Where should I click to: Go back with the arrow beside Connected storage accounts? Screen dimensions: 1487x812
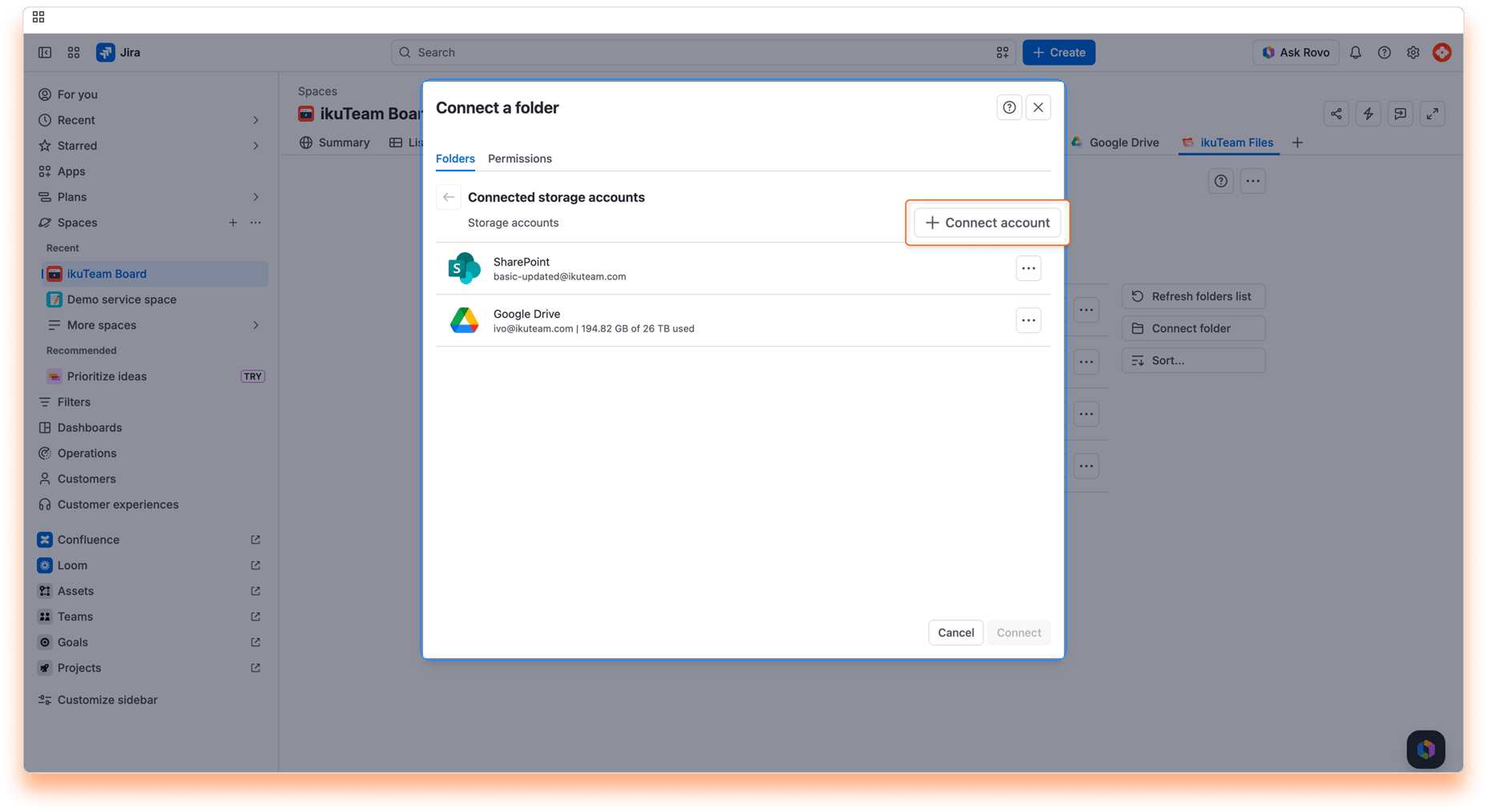pyautogui.click(x=448, y=197)
